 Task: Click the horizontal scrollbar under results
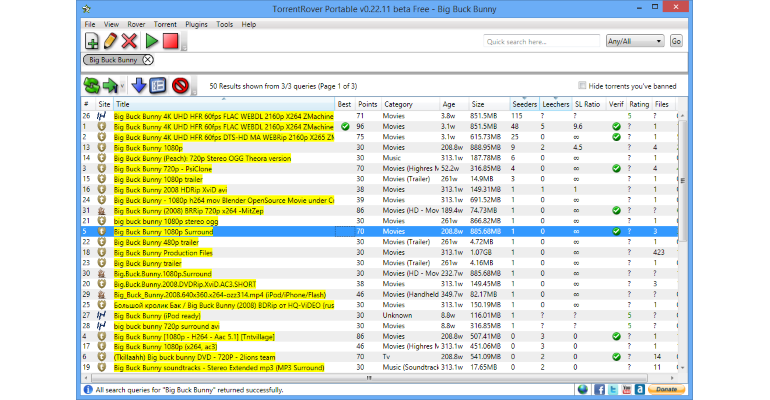368,378
